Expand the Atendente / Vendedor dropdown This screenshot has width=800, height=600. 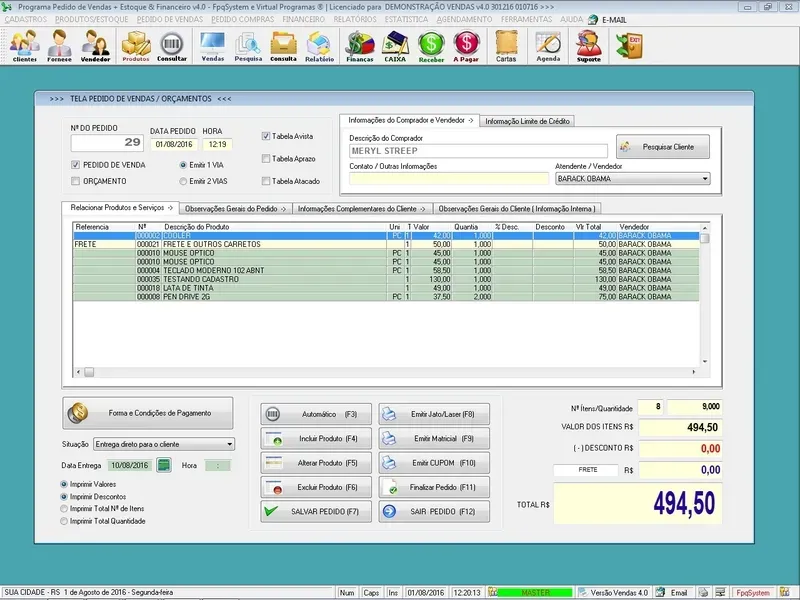click(705, 179)
